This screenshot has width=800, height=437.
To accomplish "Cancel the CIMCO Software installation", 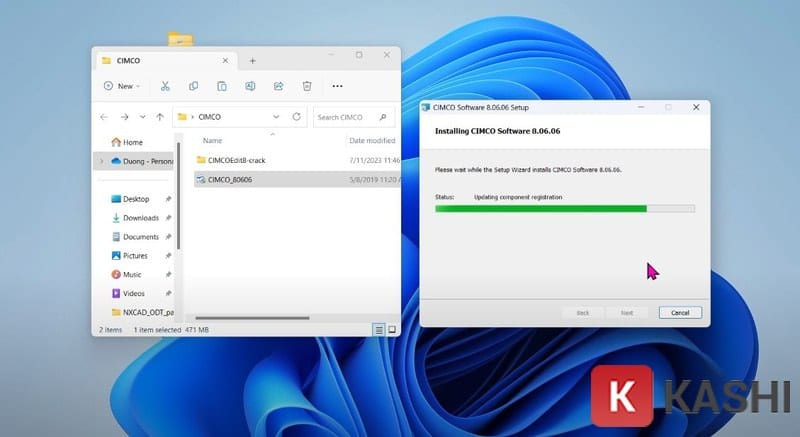I will coord(680,312).
